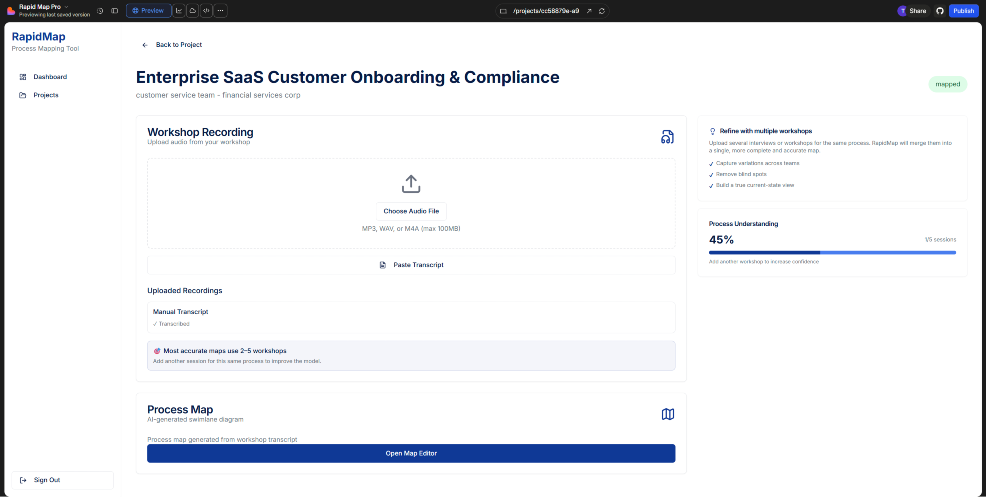Image resolution: width=986 pixels, height=500 pixels.
Task: Refresh the preview with reload icon
Action: point(602,11)
